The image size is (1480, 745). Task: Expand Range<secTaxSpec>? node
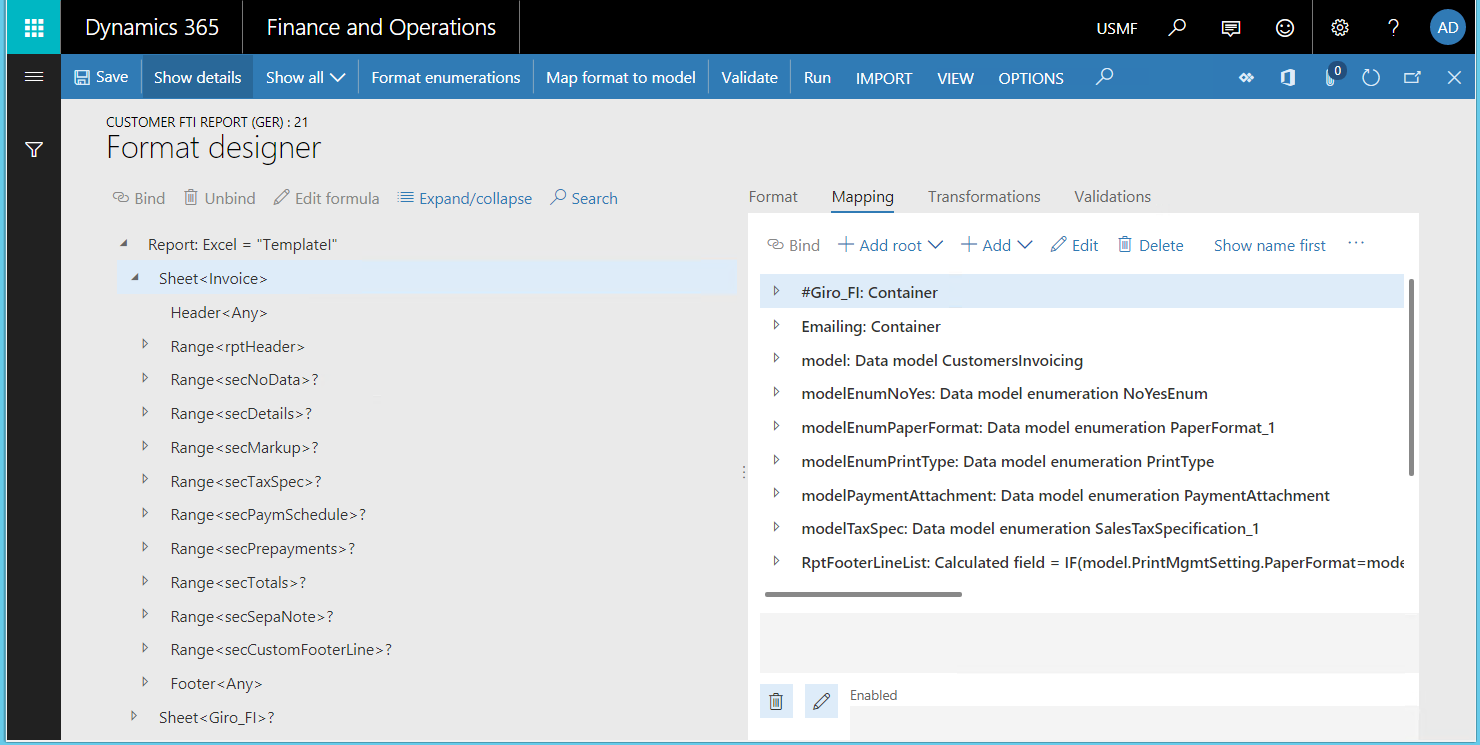point(145,479)
